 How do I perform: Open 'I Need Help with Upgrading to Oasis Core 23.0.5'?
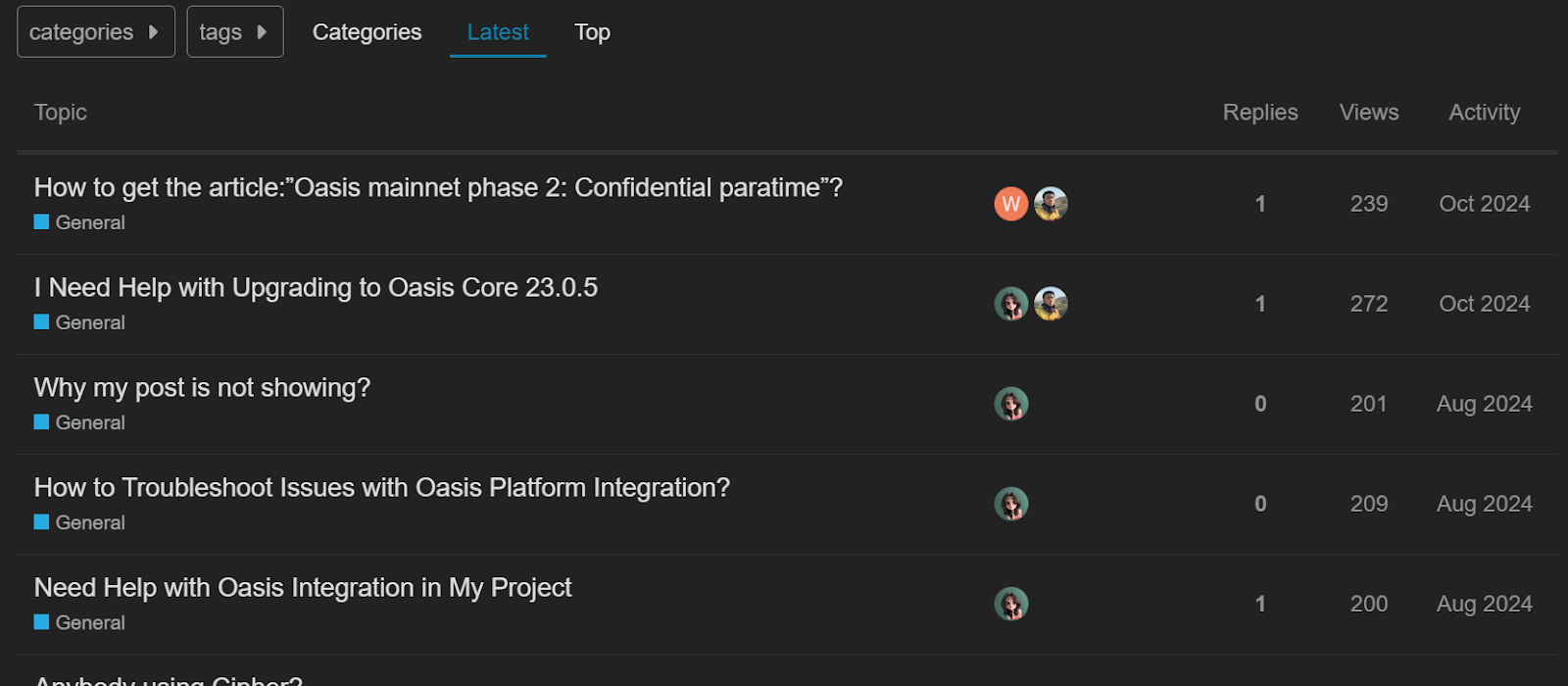316,288
